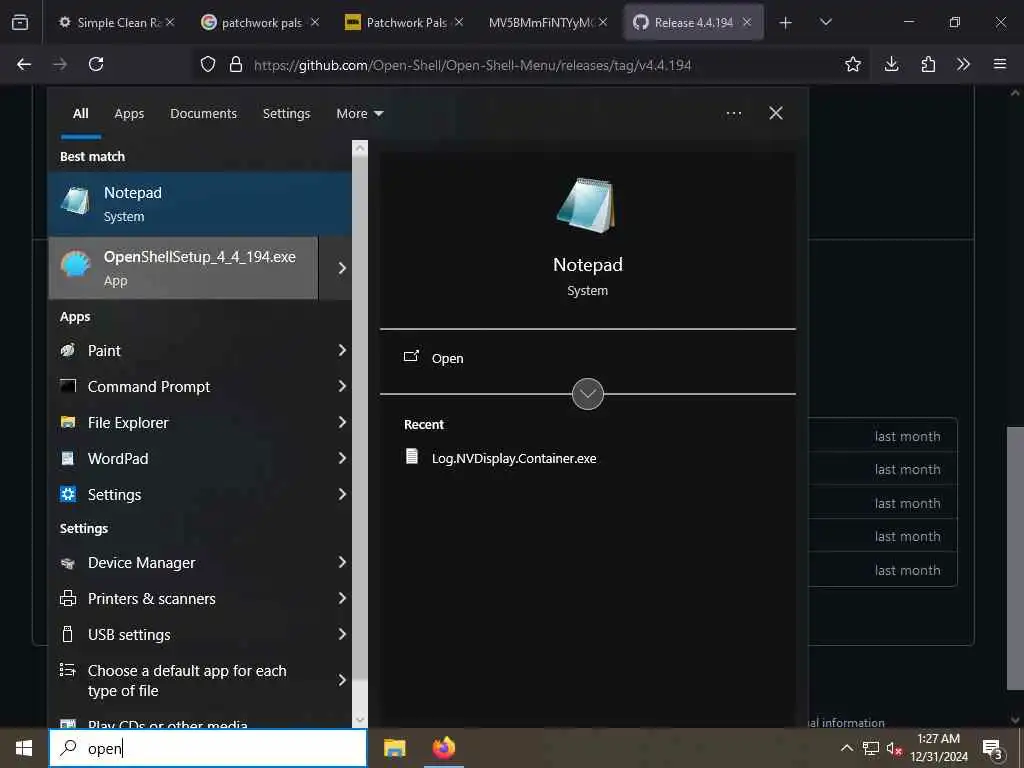Image resolution: width=1024 pixels, height=768 pixels.
Task: Open Firefox extensions puzzle icon
Action: 928,64
